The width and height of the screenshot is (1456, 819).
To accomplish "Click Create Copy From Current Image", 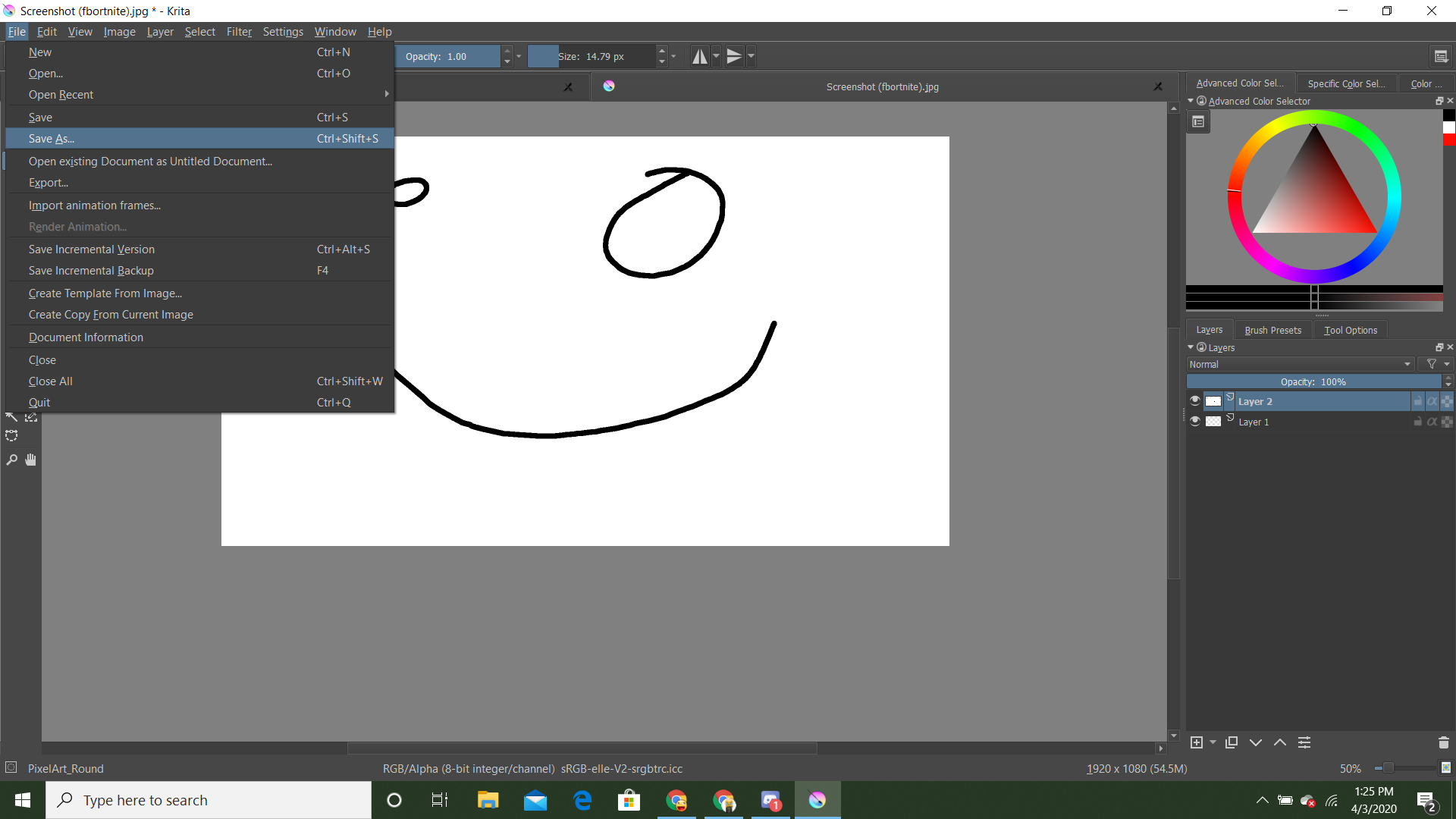I will pyautogui.click(x=110, y=314).
